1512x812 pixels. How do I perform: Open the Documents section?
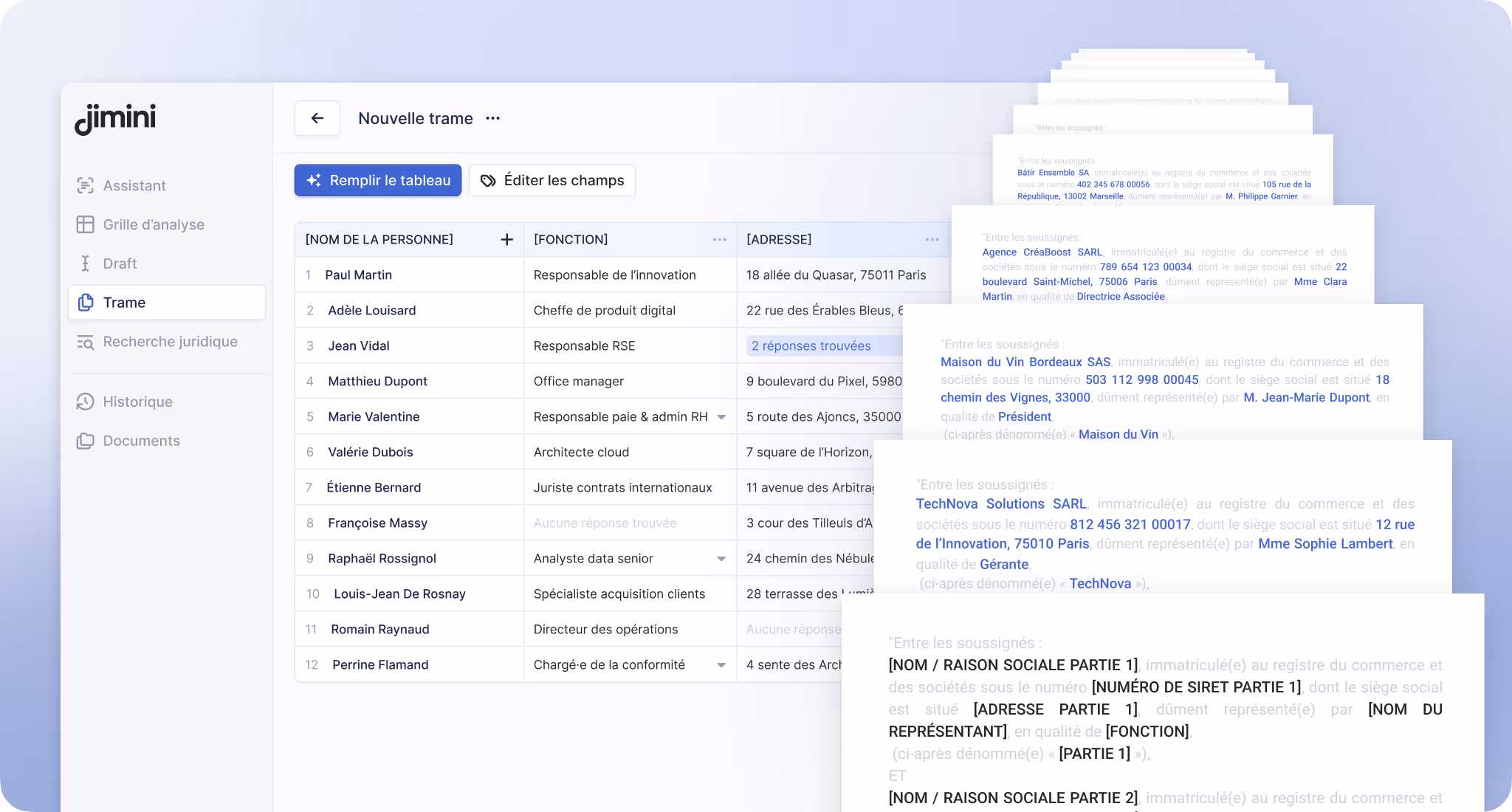(x=141, y=441)
